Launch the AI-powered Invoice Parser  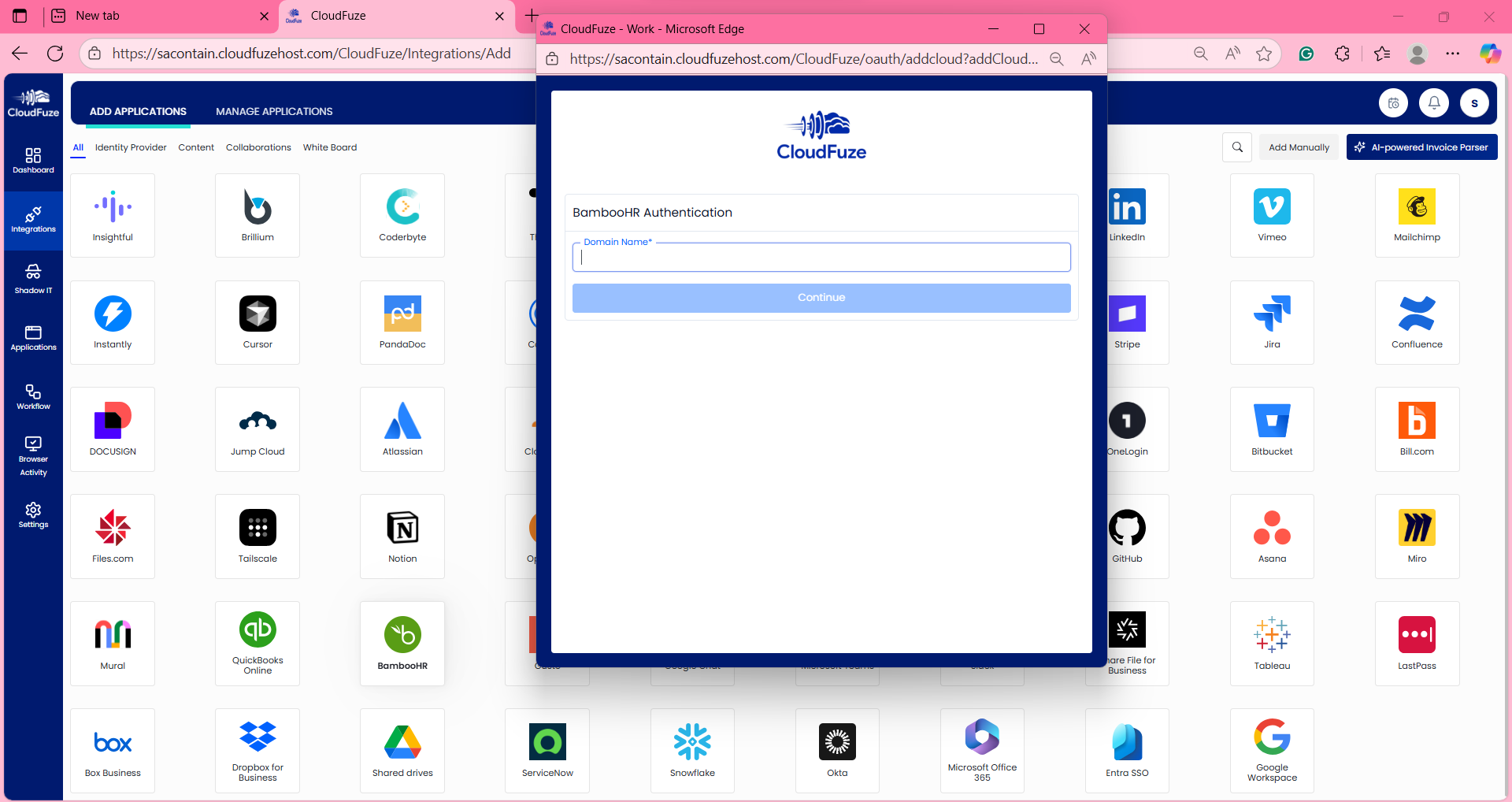[1421, 147]
